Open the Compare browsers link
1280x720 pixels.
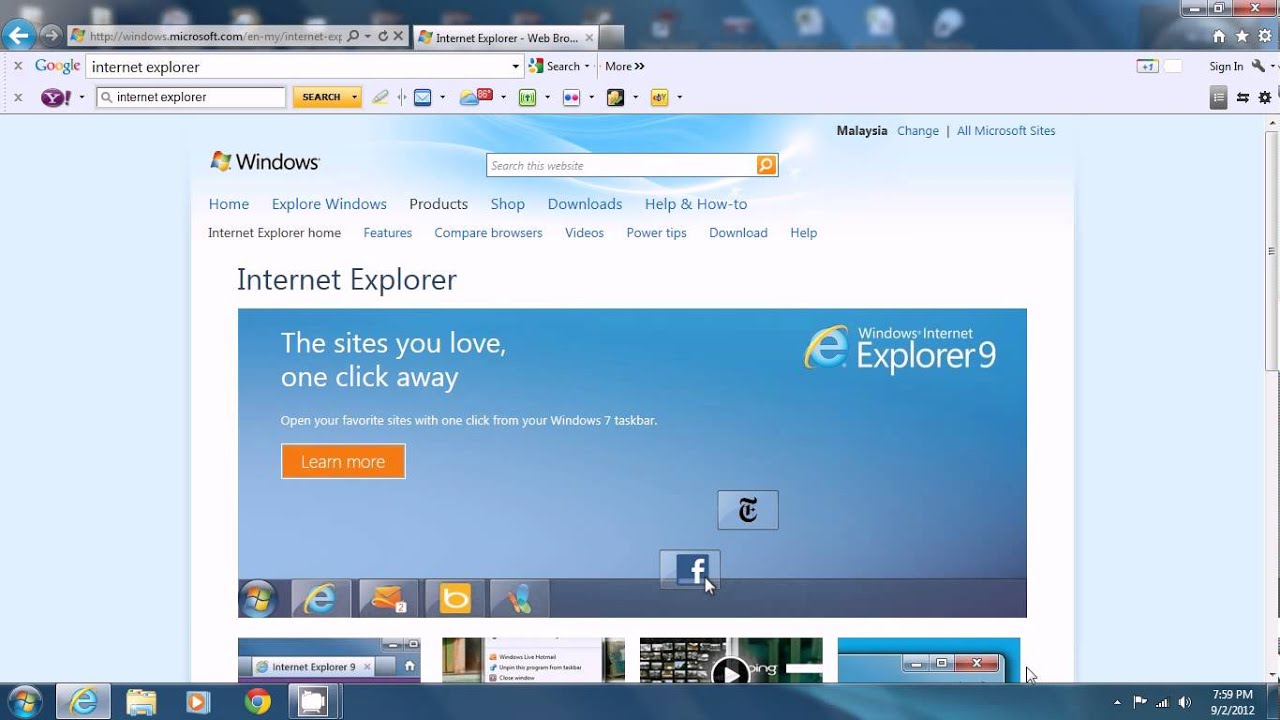point(488,233)
